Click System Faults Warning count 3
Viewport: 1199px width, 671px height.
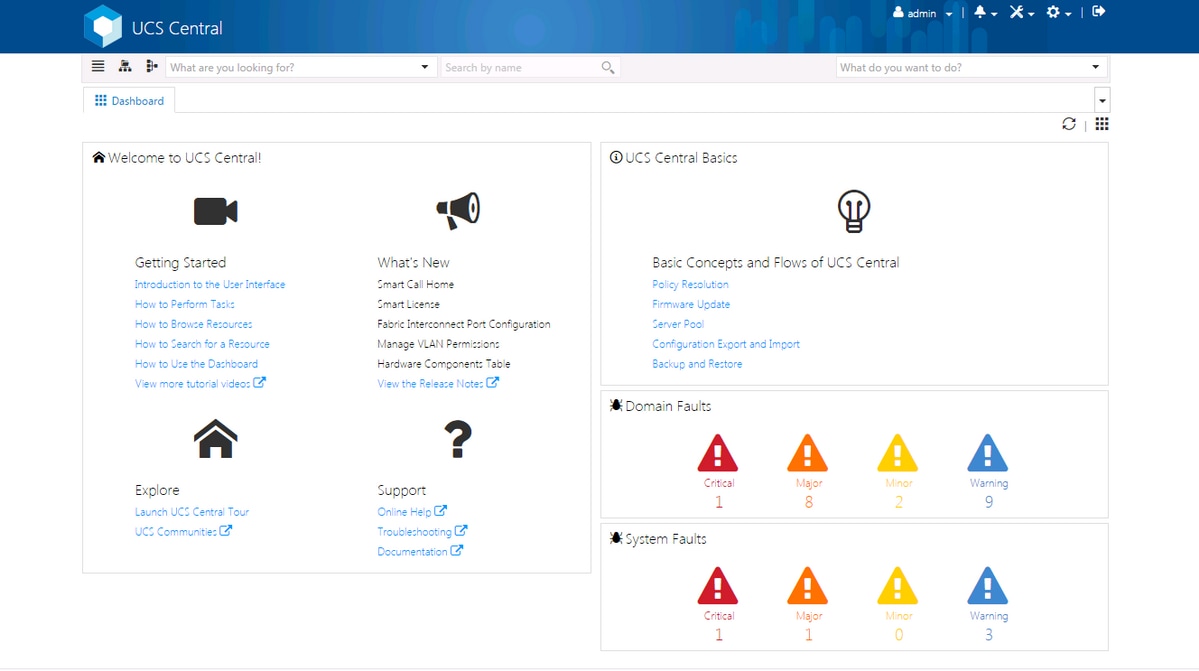[989, 635]
